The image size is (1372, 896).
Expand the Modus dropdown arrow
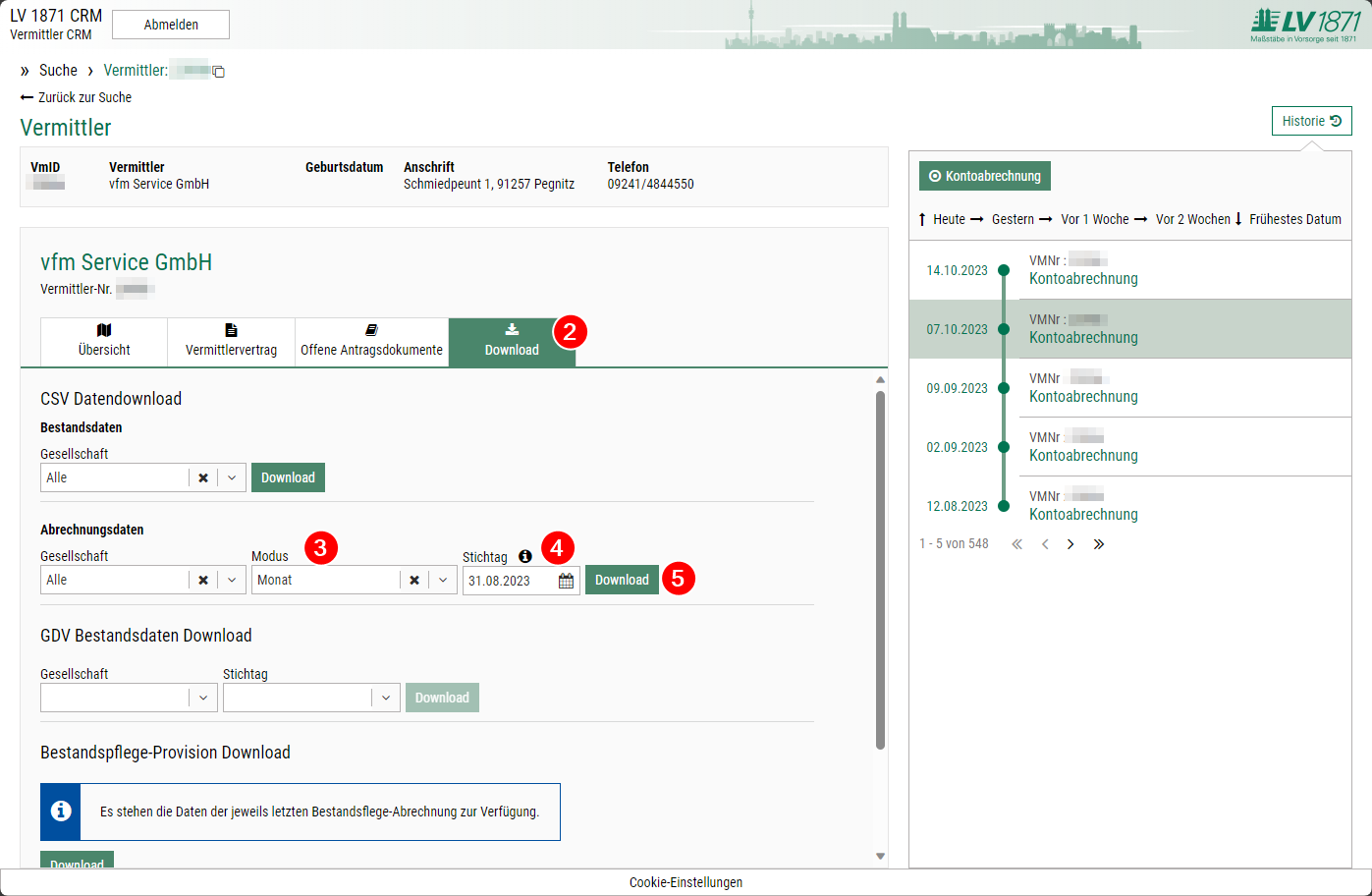point(443,580)
